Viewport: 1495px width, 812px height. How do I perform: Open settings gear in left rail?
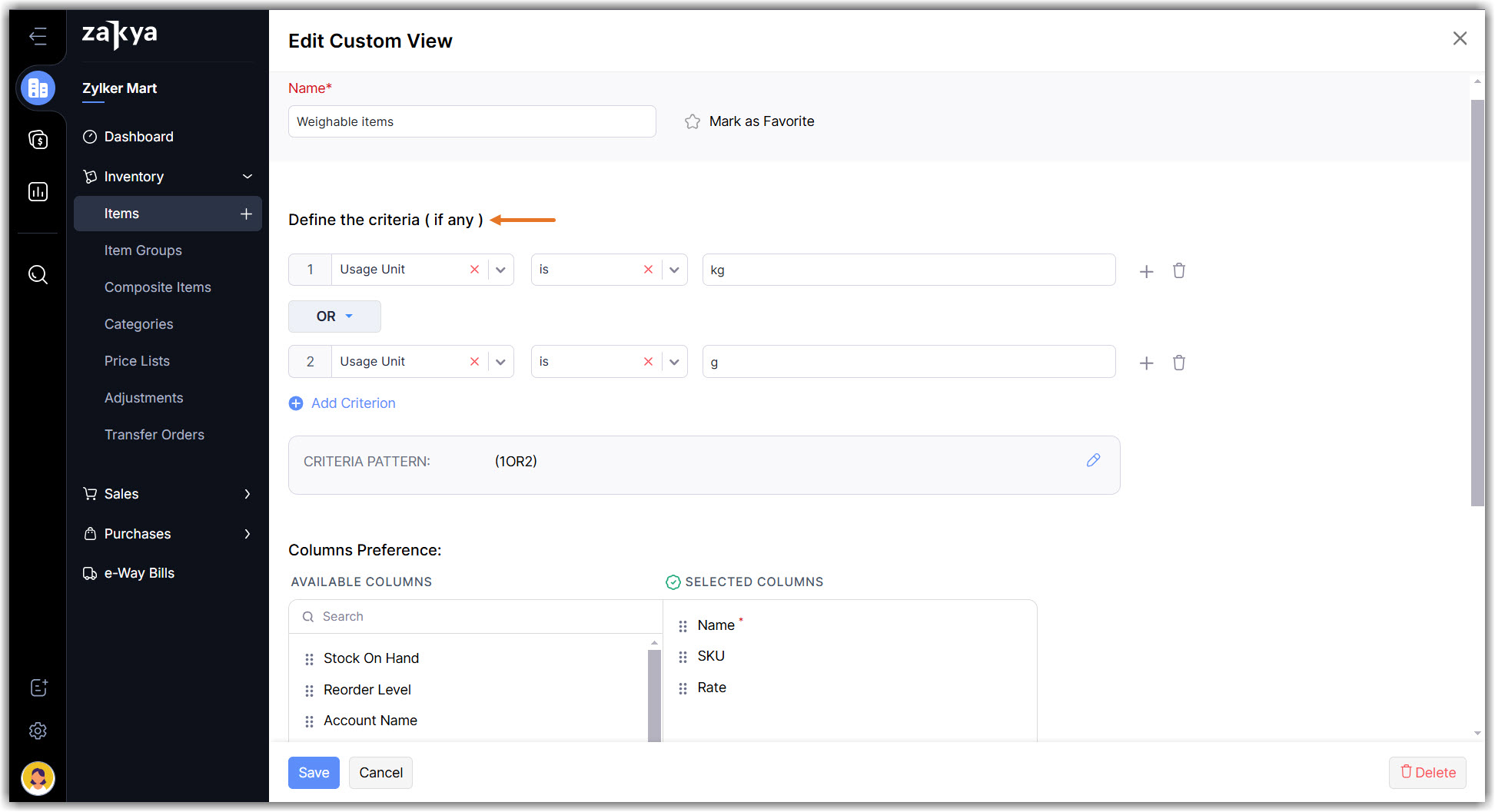[x=38, y=731]
